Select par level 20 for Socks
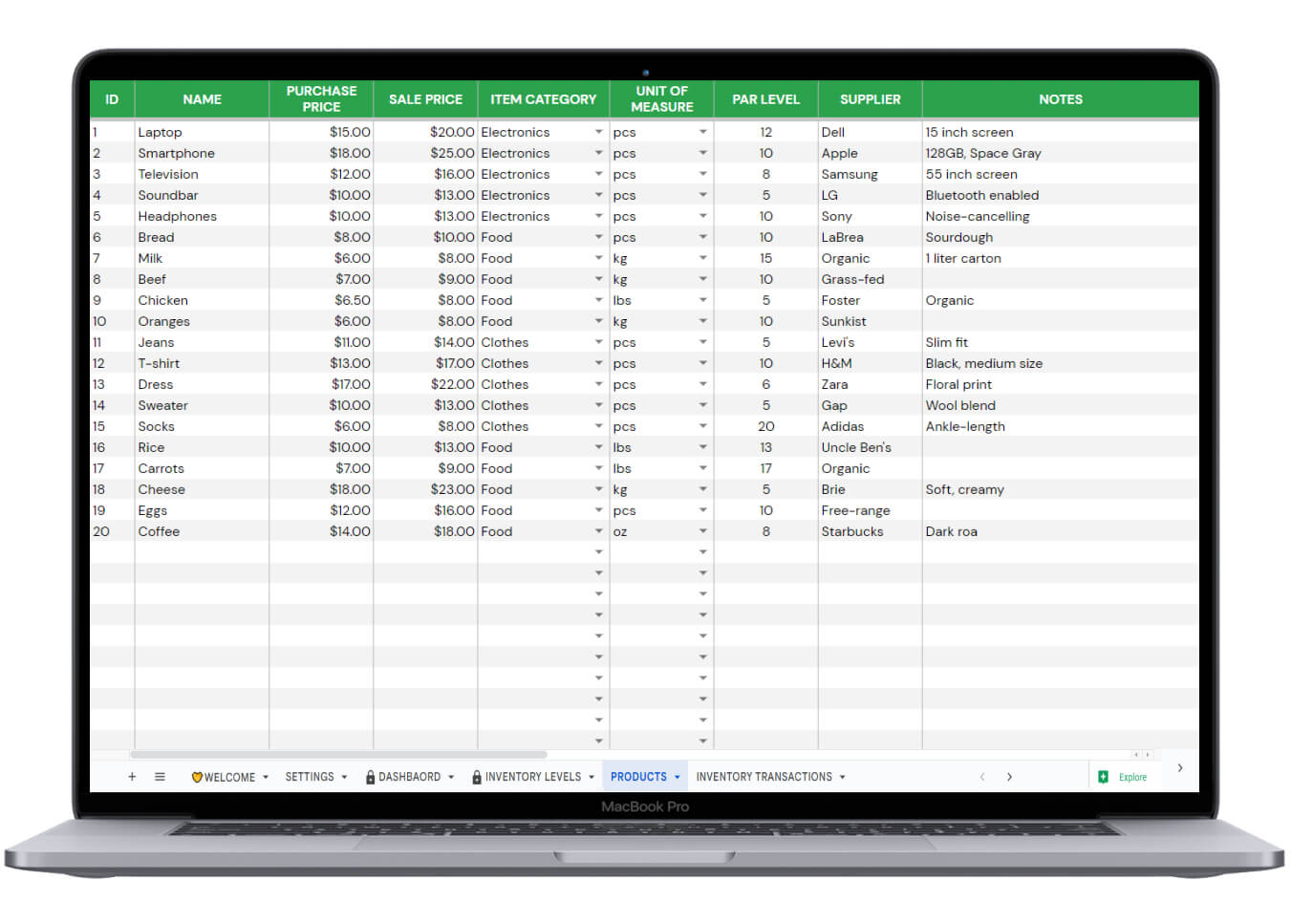Viewport: 1291px width, 924px height. [765, 426]
